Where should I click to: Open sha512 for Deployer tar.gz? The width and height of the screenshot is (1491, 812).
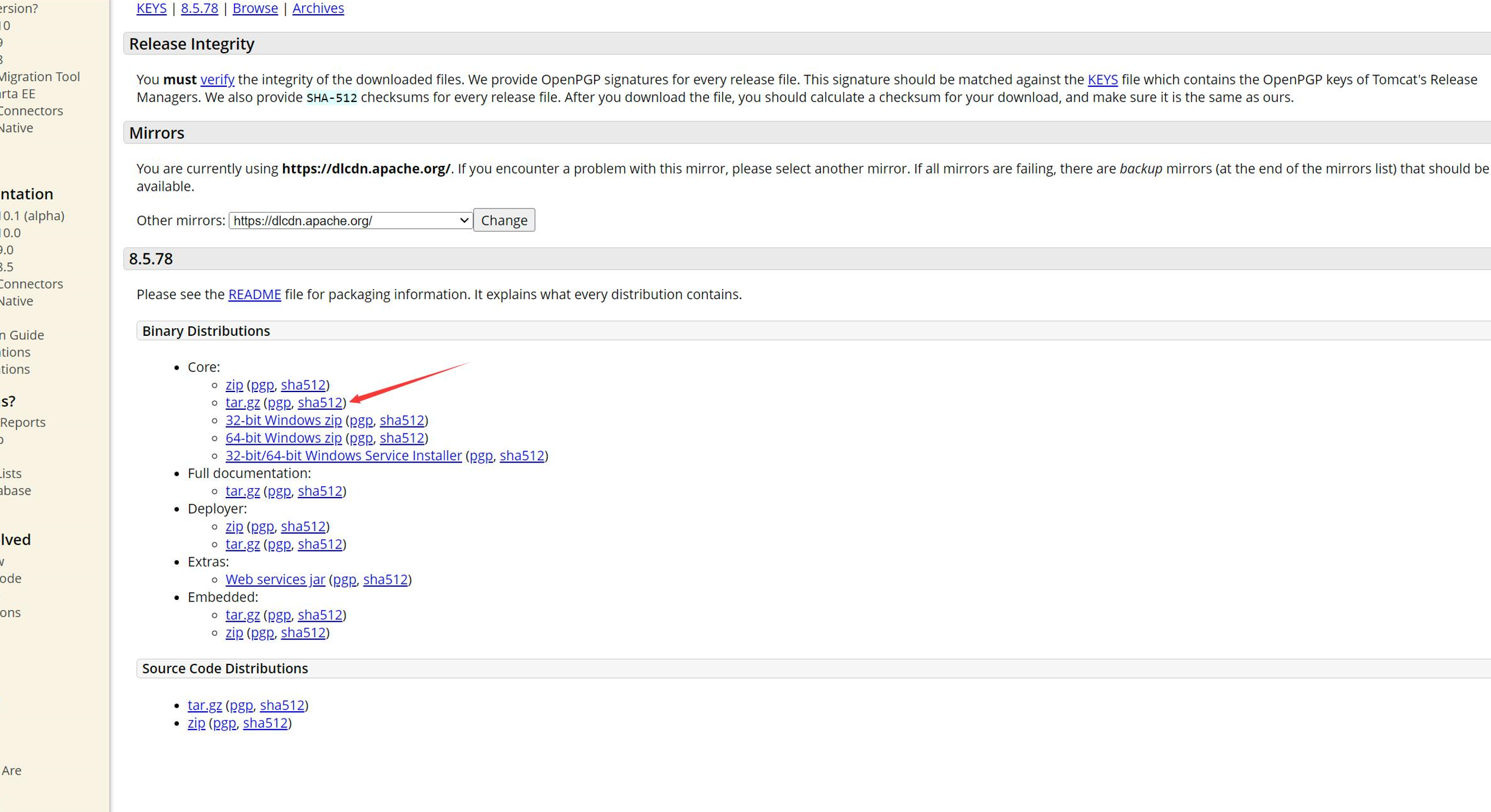(x=320, y=544)
